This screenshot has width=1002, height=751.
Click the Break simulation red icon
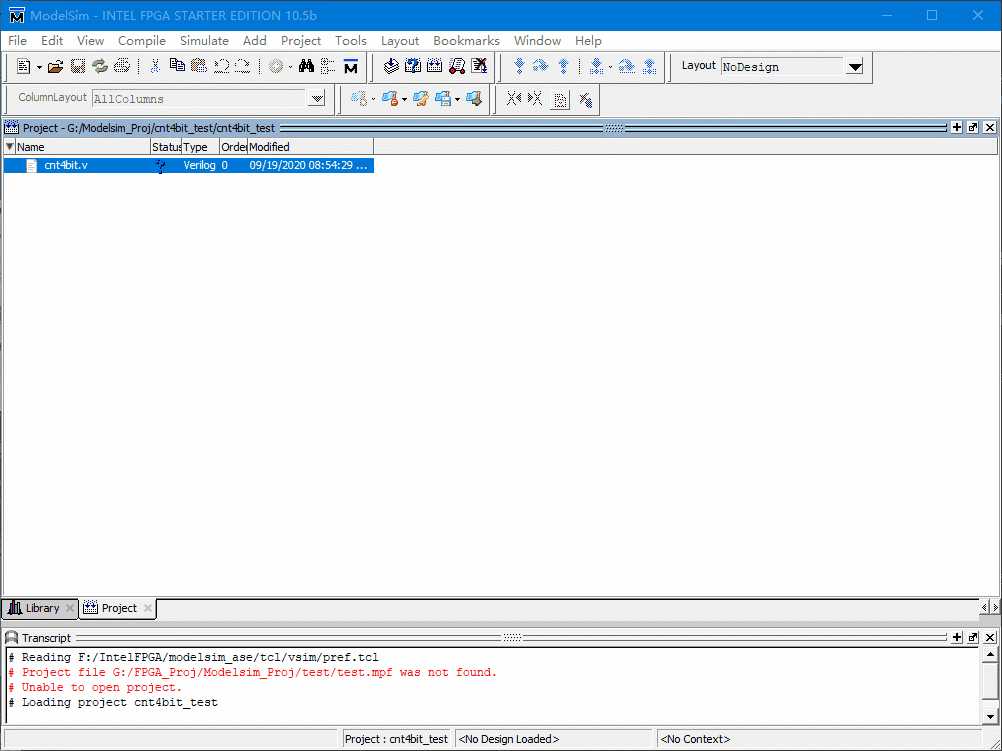[457, 66]
